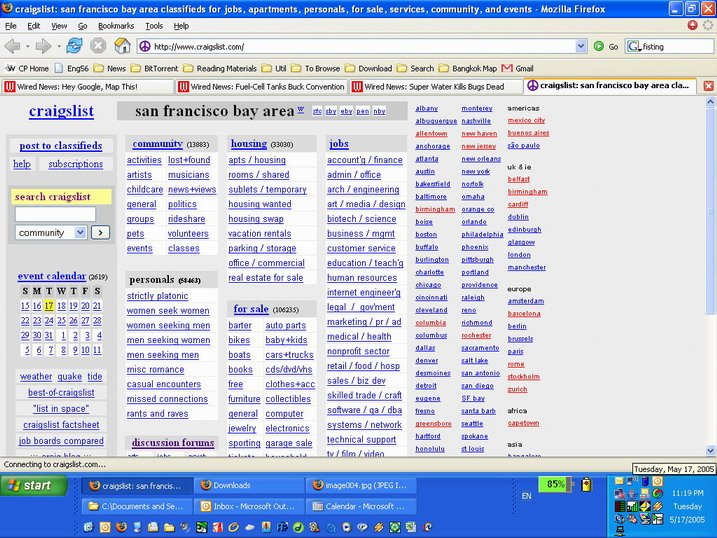Open the back button history dropdown arrow

(27, 46)
